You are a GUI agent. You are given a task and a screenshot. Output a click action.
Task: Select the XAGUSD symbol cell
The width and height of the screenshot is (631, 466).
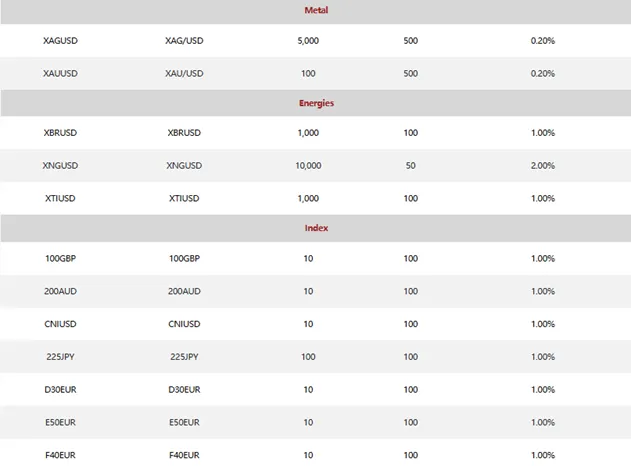coord(60,41)
